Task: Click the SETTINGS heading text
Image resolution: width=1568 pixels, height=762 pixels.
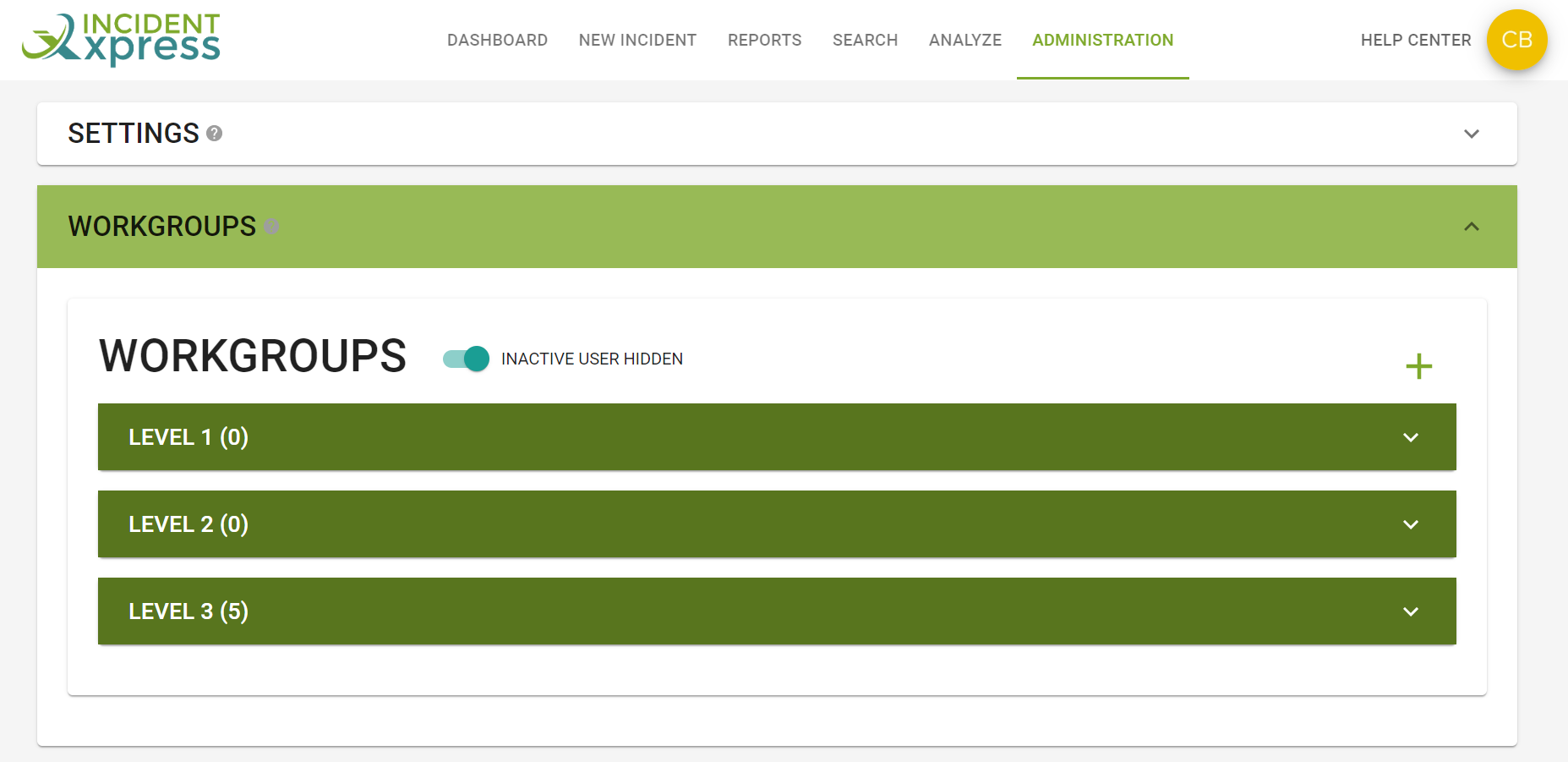Action: [x=134, y=134]
